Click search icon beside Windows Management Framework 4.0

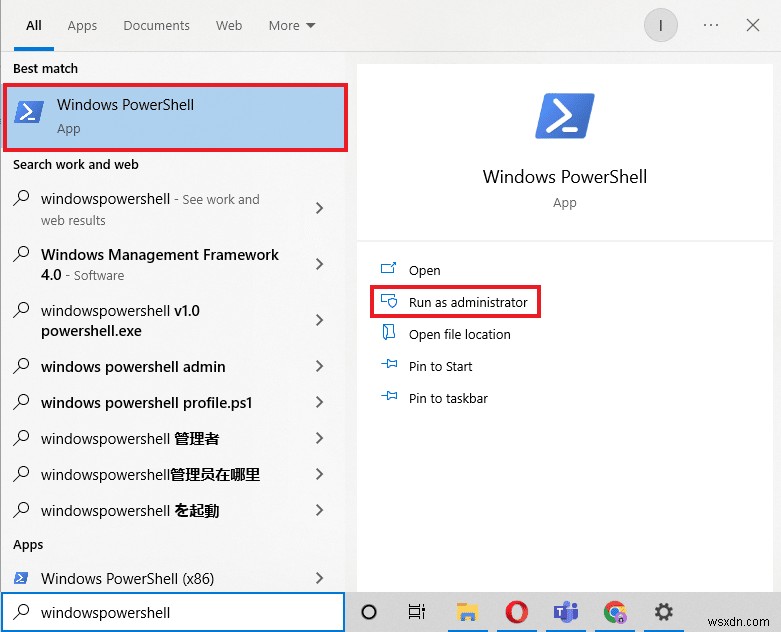tap(21, 254)
